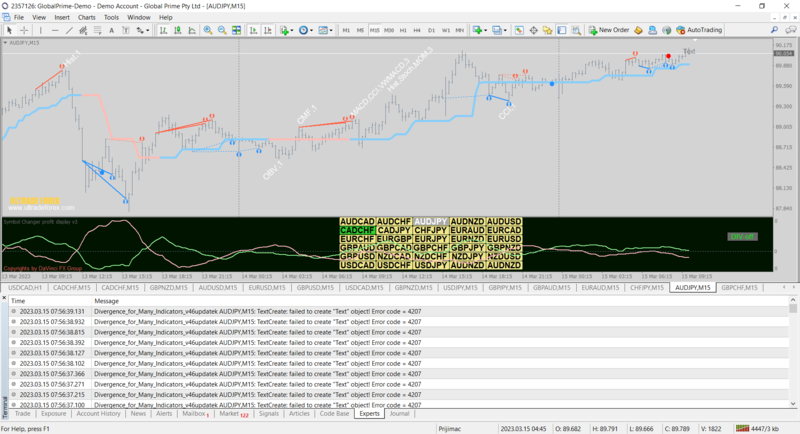Activate the D1 timeframe button
Screen dimensions: 800x434
click(431, 31)
